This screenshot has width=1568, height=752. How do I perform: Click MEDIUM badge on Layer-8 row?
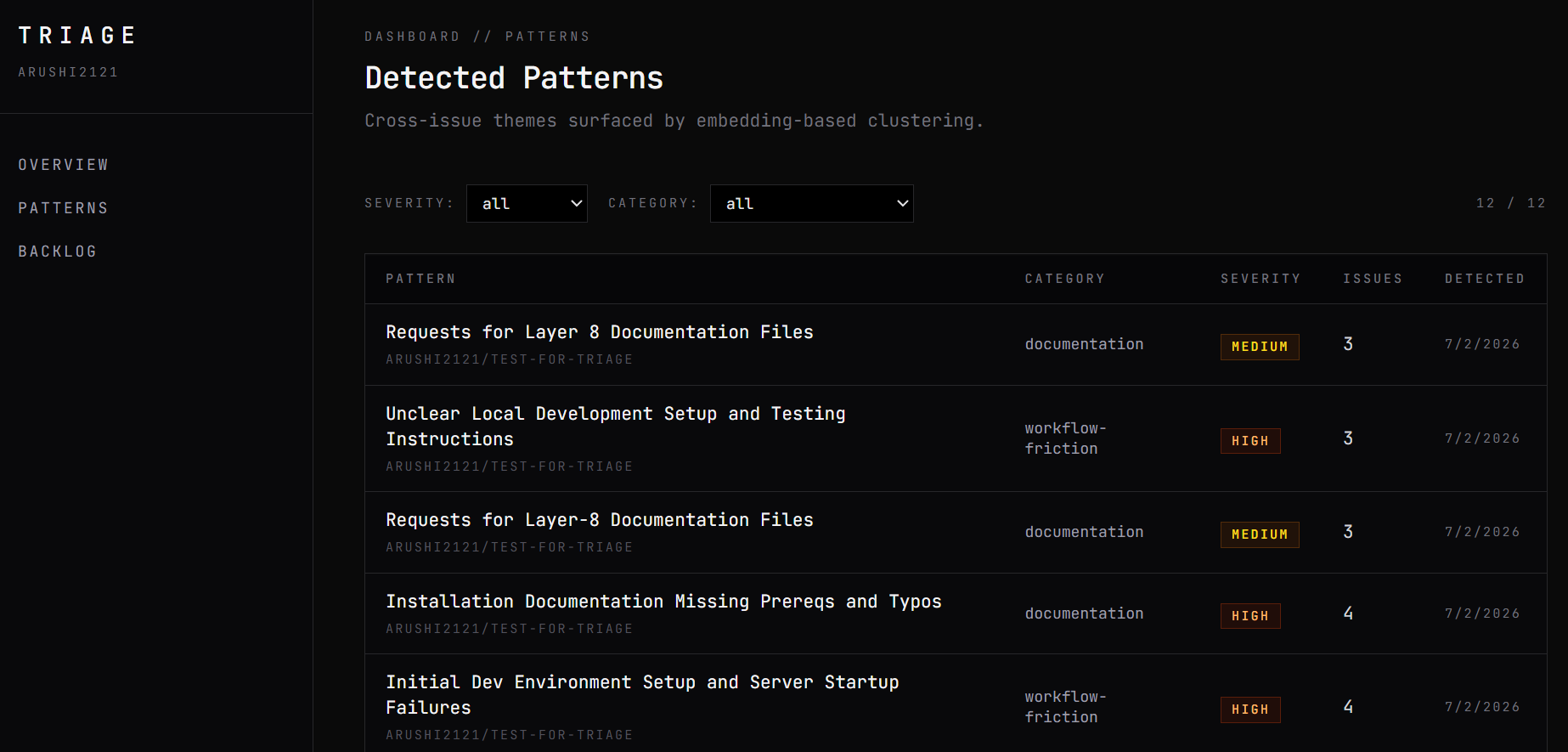1260,534
